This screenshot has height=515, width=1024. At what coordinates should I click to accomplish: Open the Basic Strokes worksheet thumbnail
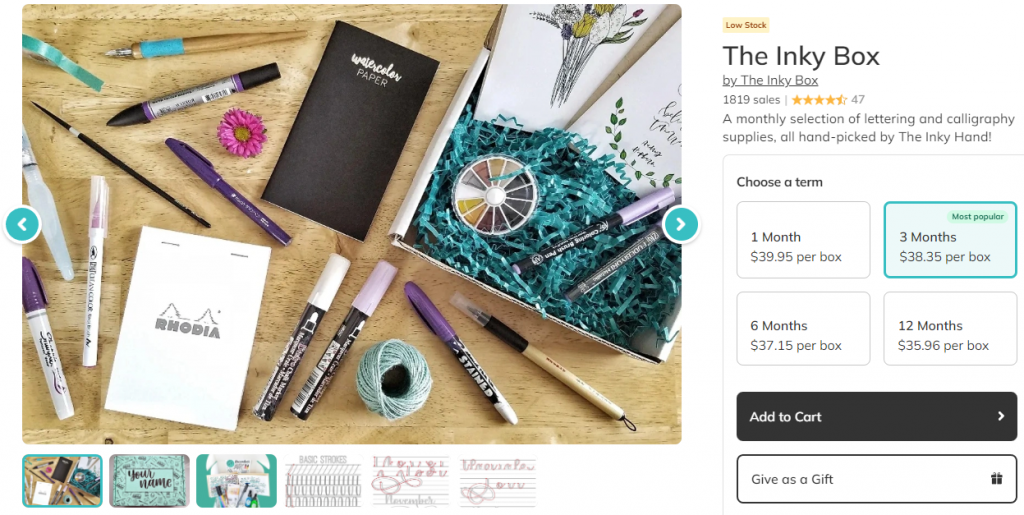coord(322,481)
